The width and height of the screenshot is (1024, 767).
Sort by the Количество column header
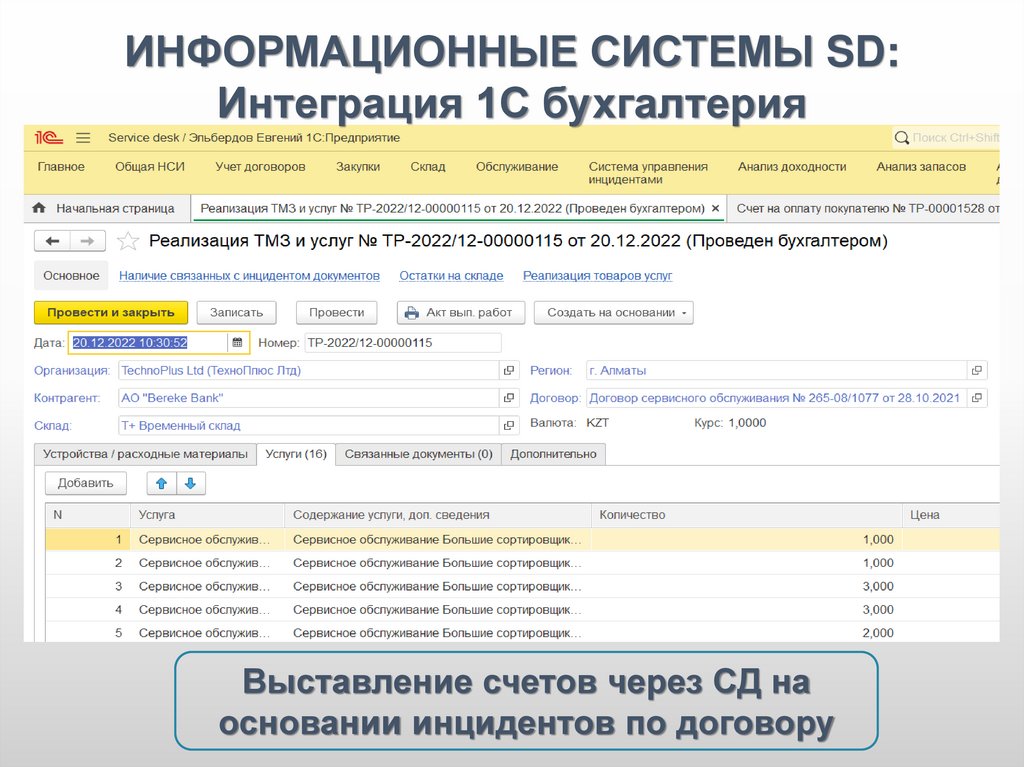pyautogui.click(x=746, y=515)
